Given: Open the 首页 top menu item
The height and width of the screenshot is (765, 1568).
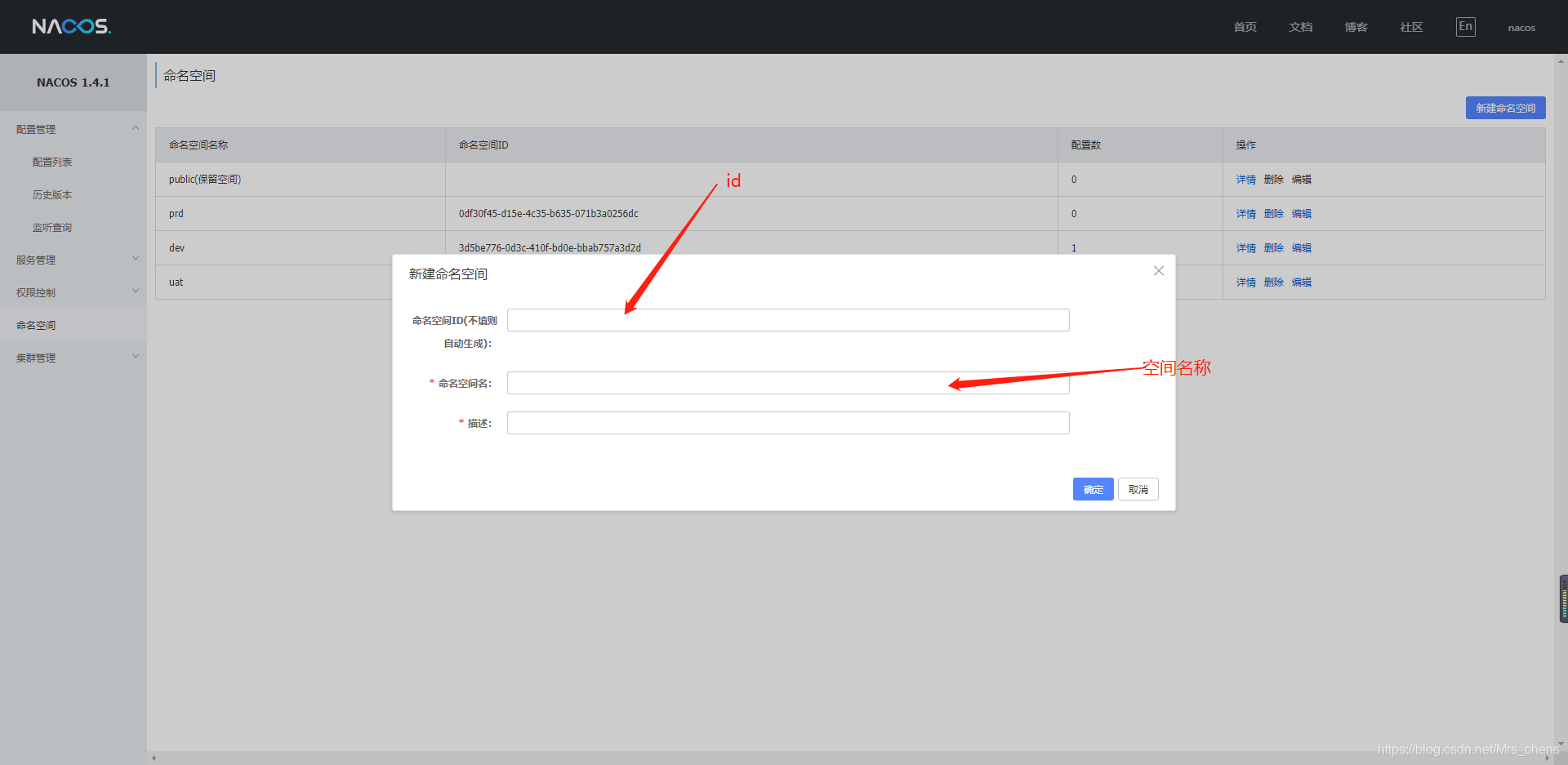Looking at the screenshot, I should pyautogui.click(x=1245, y=27).
